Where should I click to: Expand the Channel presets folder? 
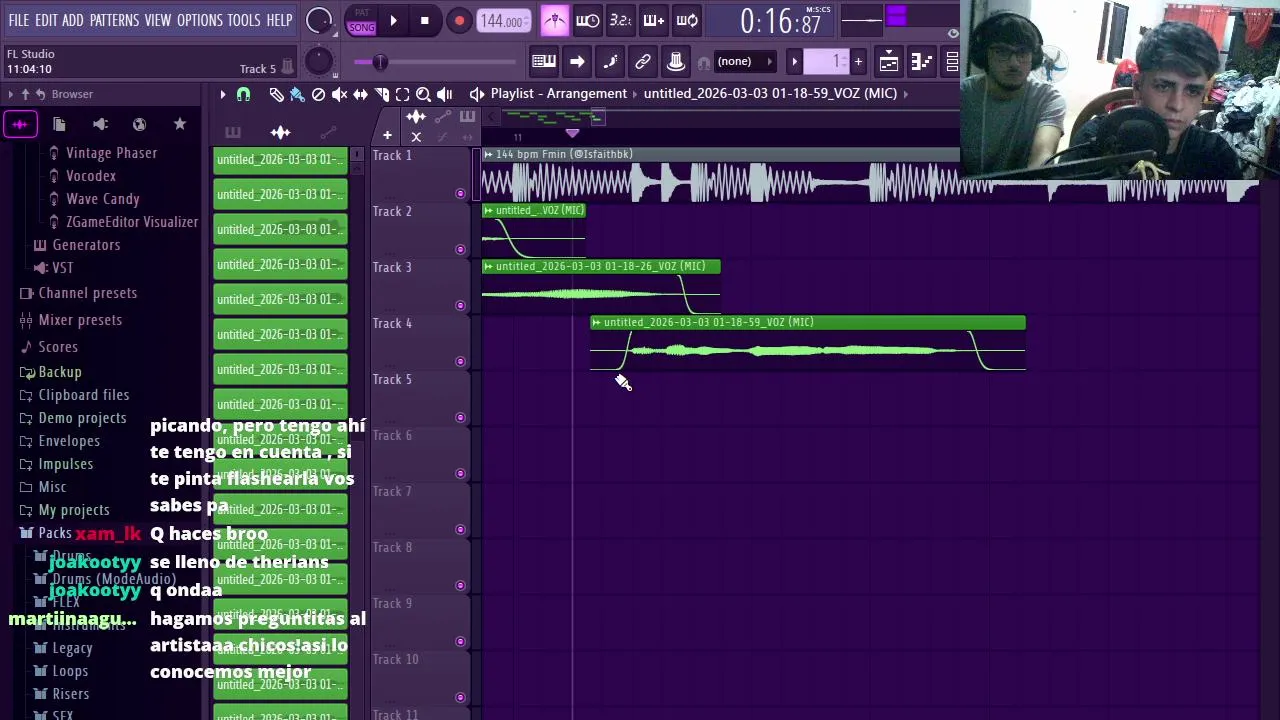point(87,293)
